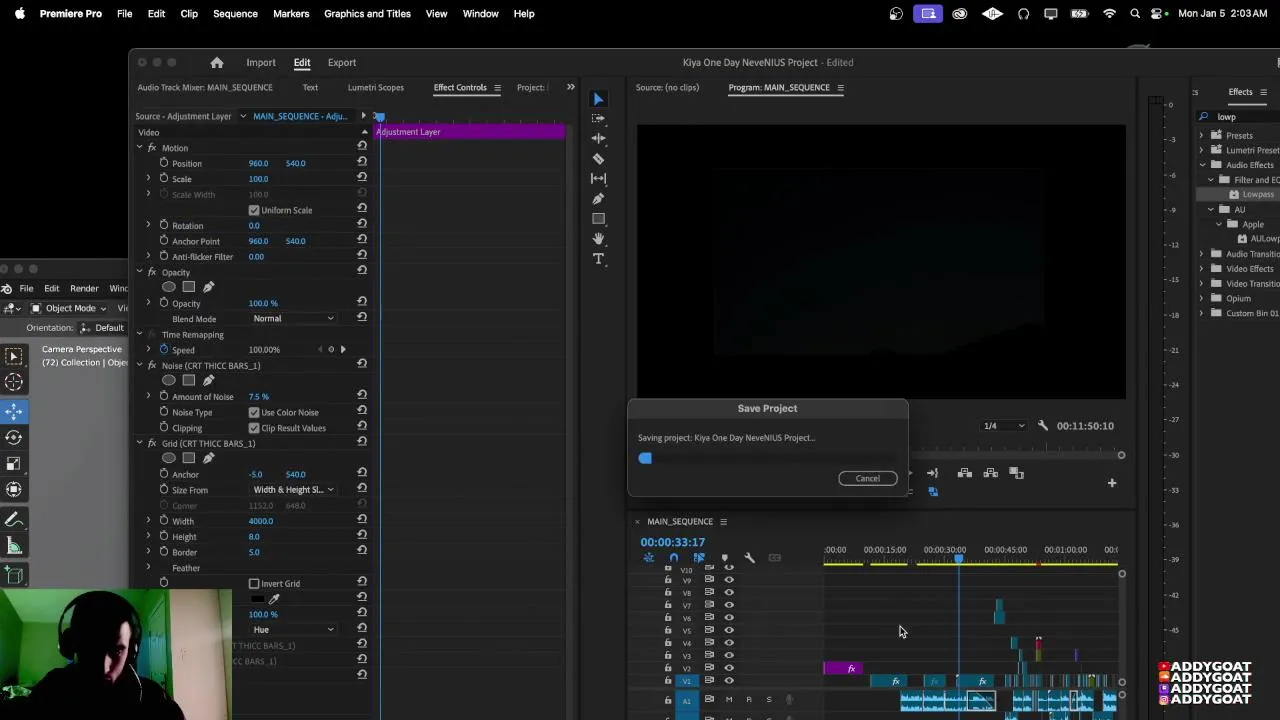Click the Lift button in Program Monitor
1280x720 pixels.
[x=965, y=473]
